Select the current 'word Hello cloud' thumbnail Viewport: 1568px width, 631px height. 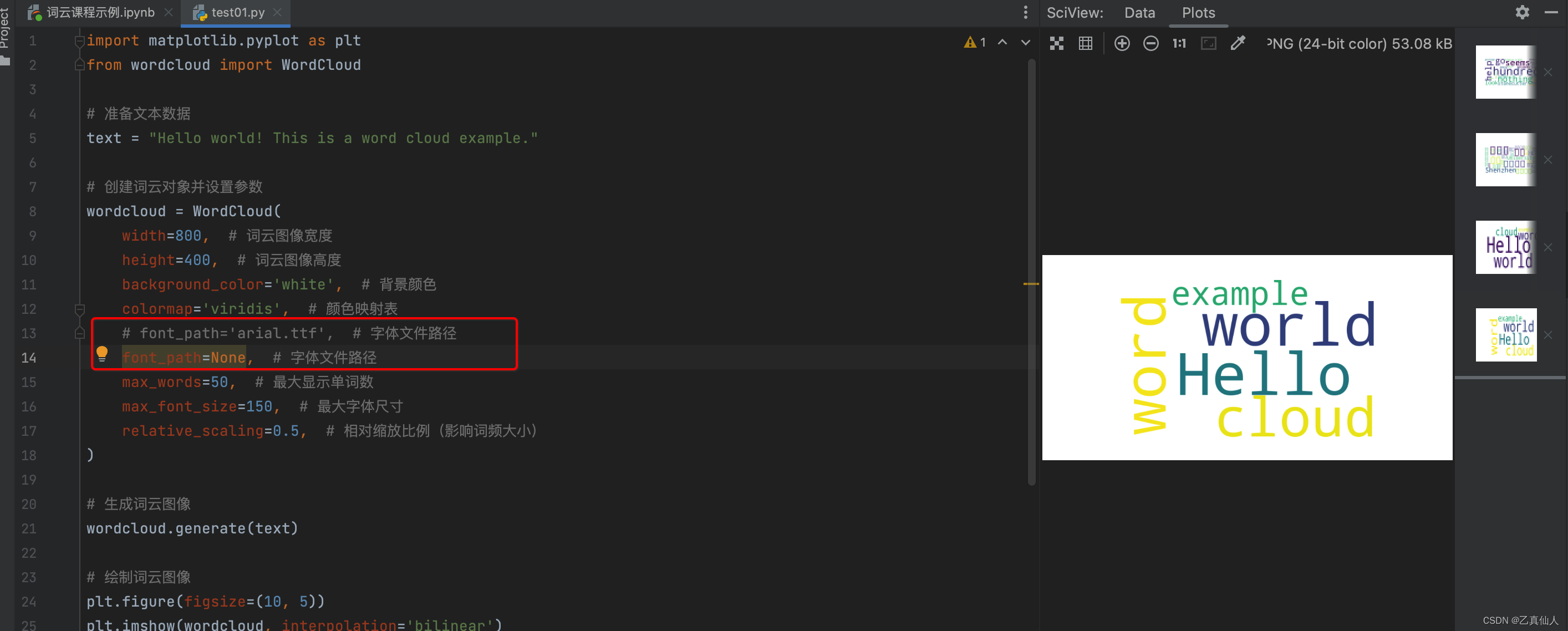pos(1506,335)
